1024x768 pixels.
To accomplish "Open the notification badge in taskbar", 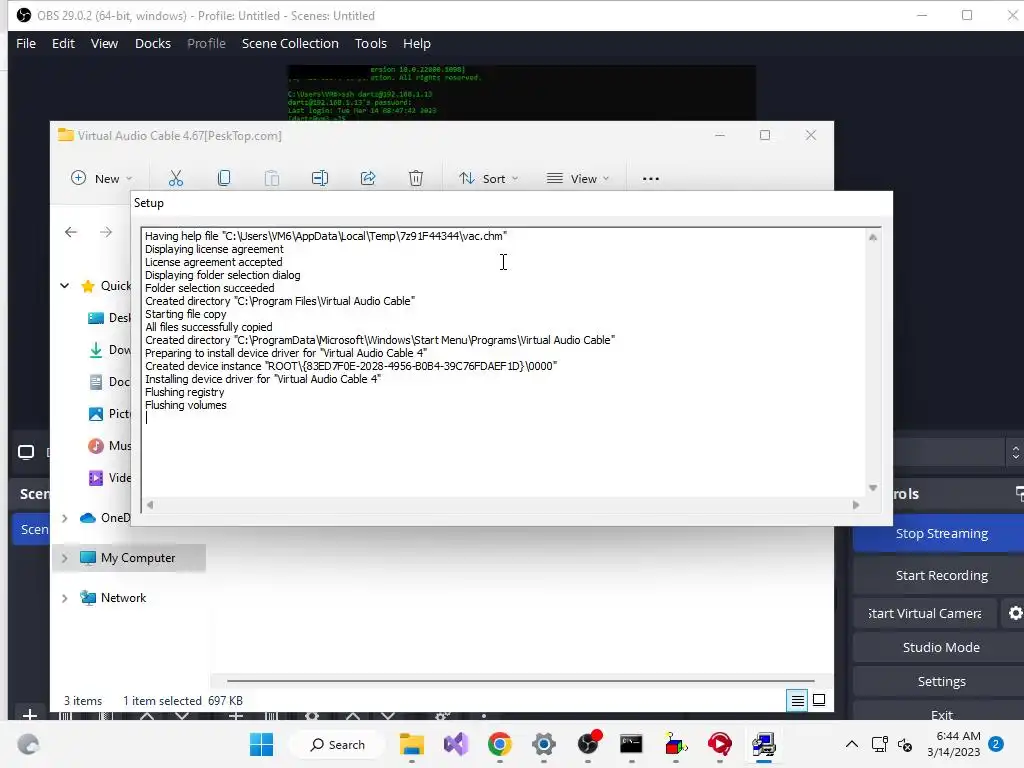I will 996,744.
